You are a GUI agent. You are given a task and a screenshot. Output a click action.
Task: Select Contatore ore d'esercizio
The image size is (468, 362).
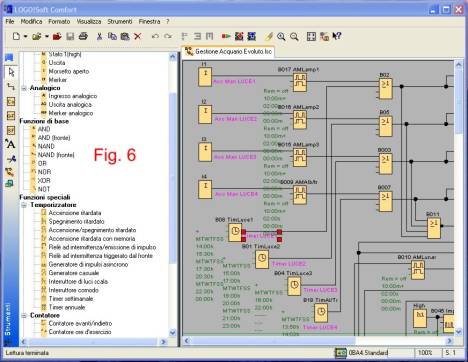pyautogui.click(x=80, y=332)
